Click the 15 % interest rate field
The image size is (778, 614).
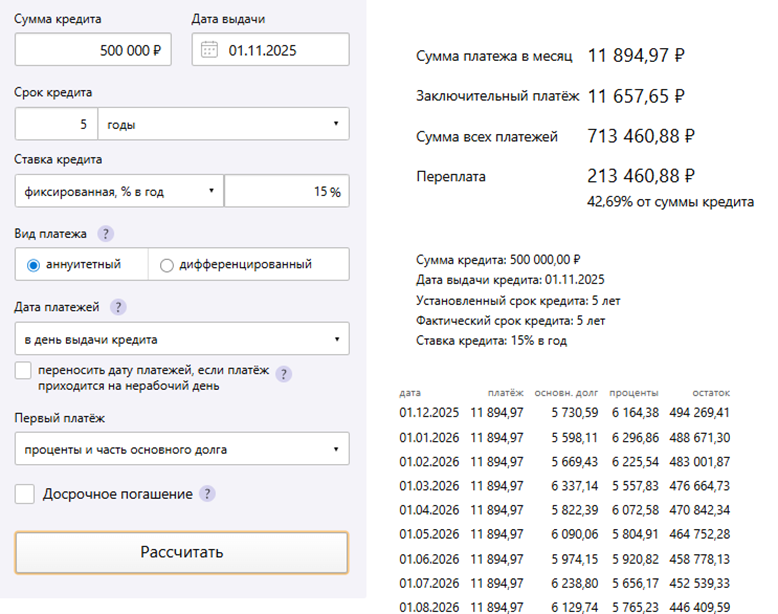click(286, 191)
